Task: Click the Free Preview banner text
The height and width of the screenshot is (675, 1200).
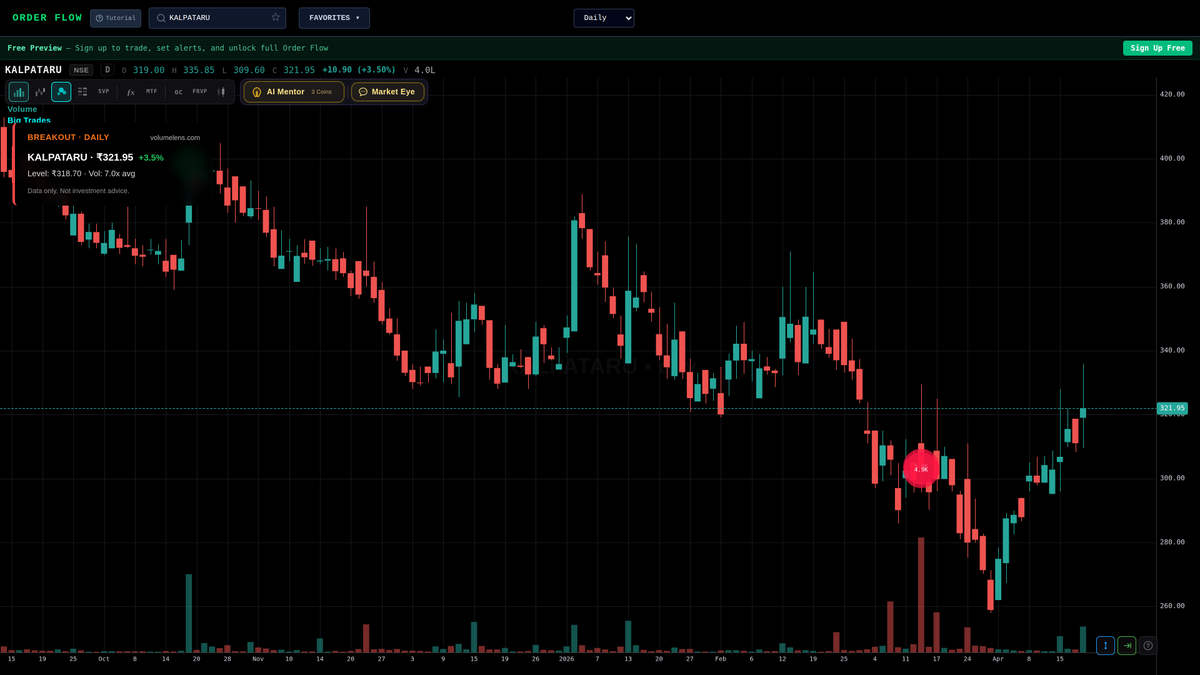Action: click(168, 48)
